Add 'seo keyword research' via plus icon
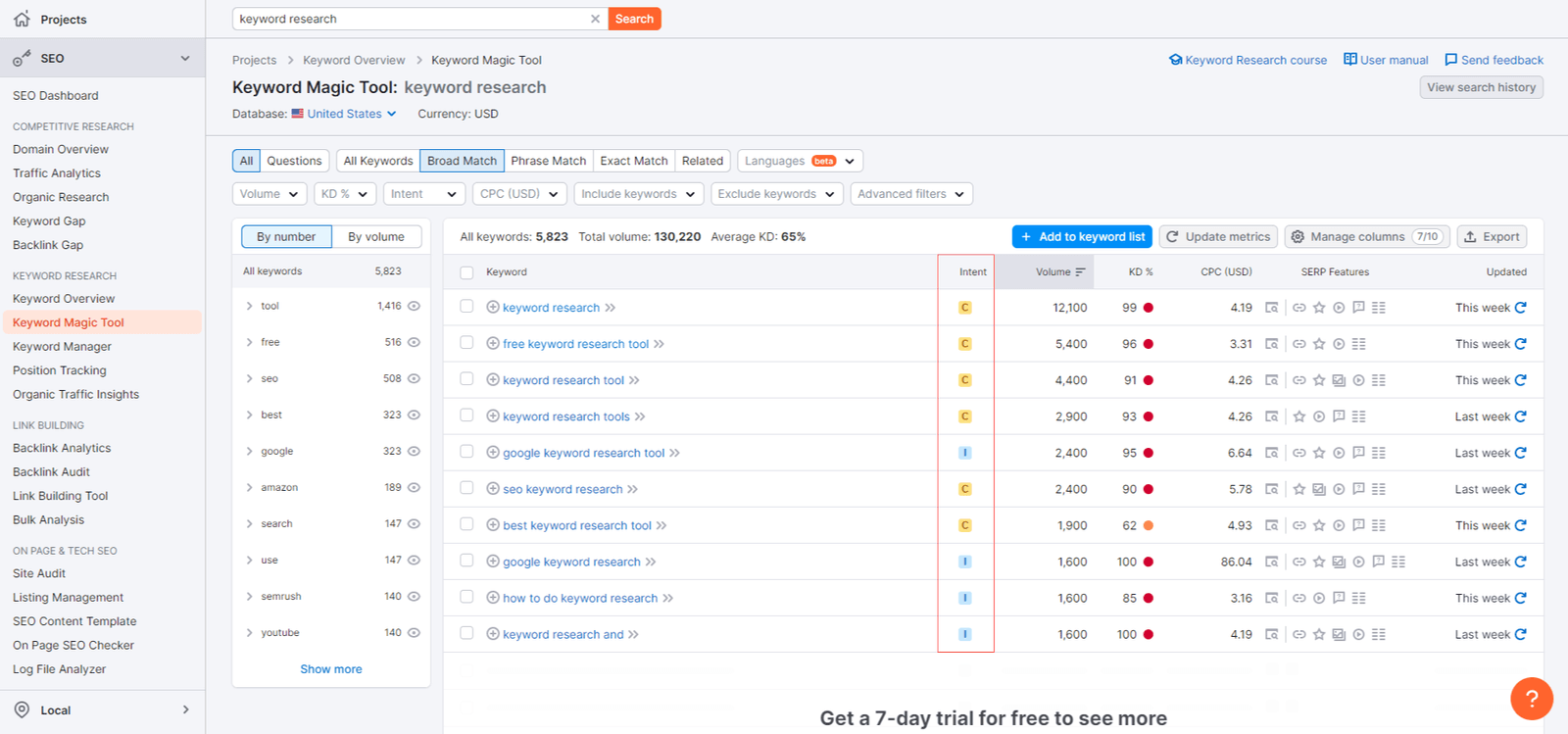The height and width of the screenshot is (734, 1568). coord(493,488)
